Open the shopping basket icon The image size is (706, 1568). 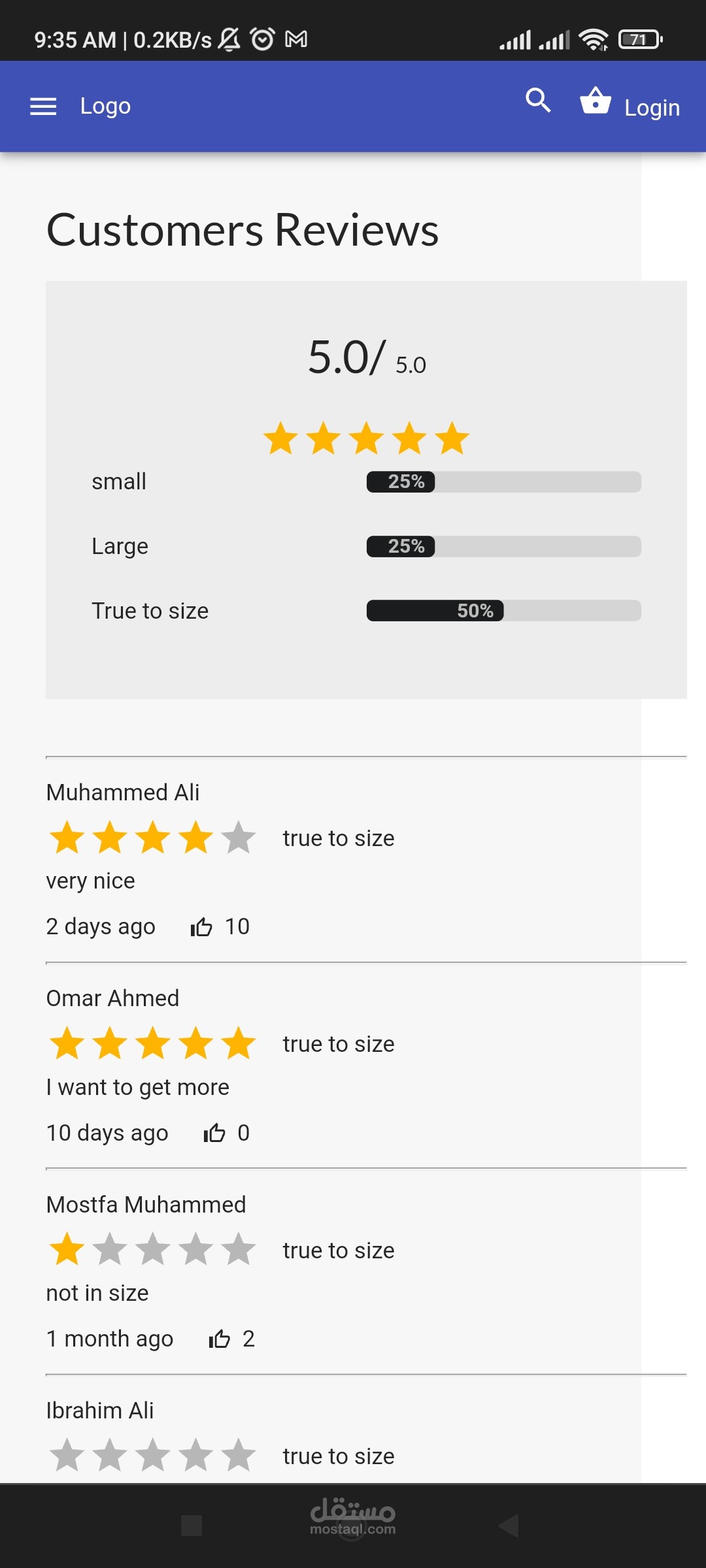(596, 101)
